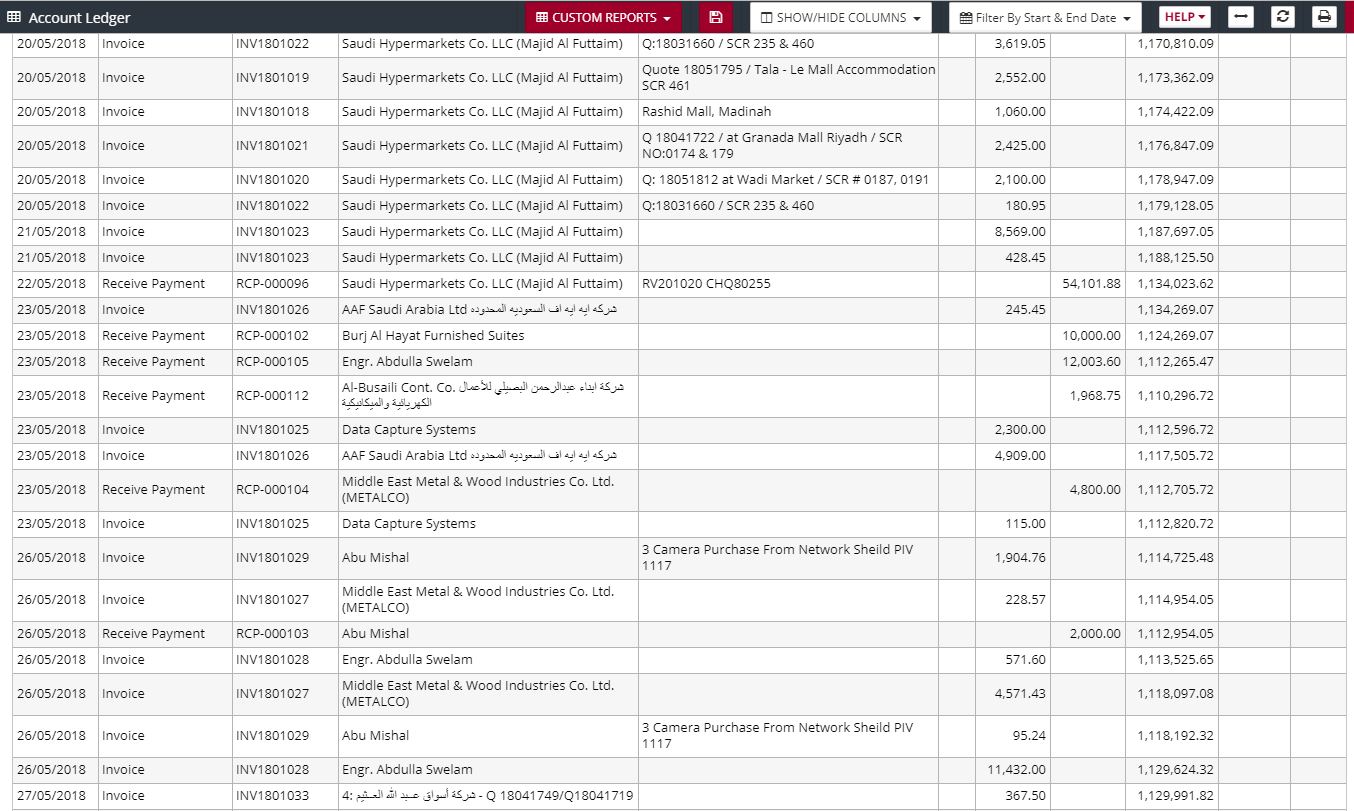Click debit amount 2,300.00
Screen dimensions: 1354x811
coord(1020,430)
